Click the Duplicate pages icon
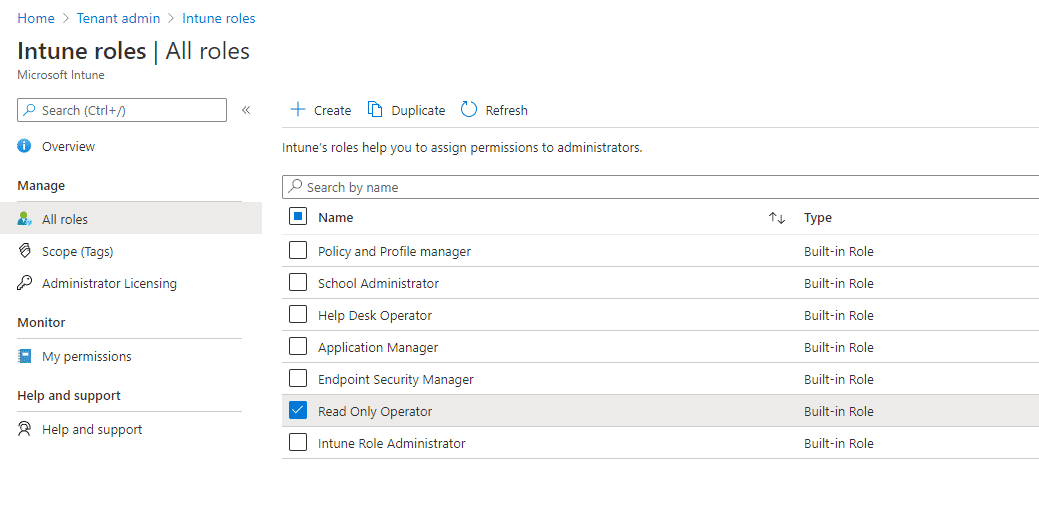Viewport: 1039px width, 506px height. (375, 110)
